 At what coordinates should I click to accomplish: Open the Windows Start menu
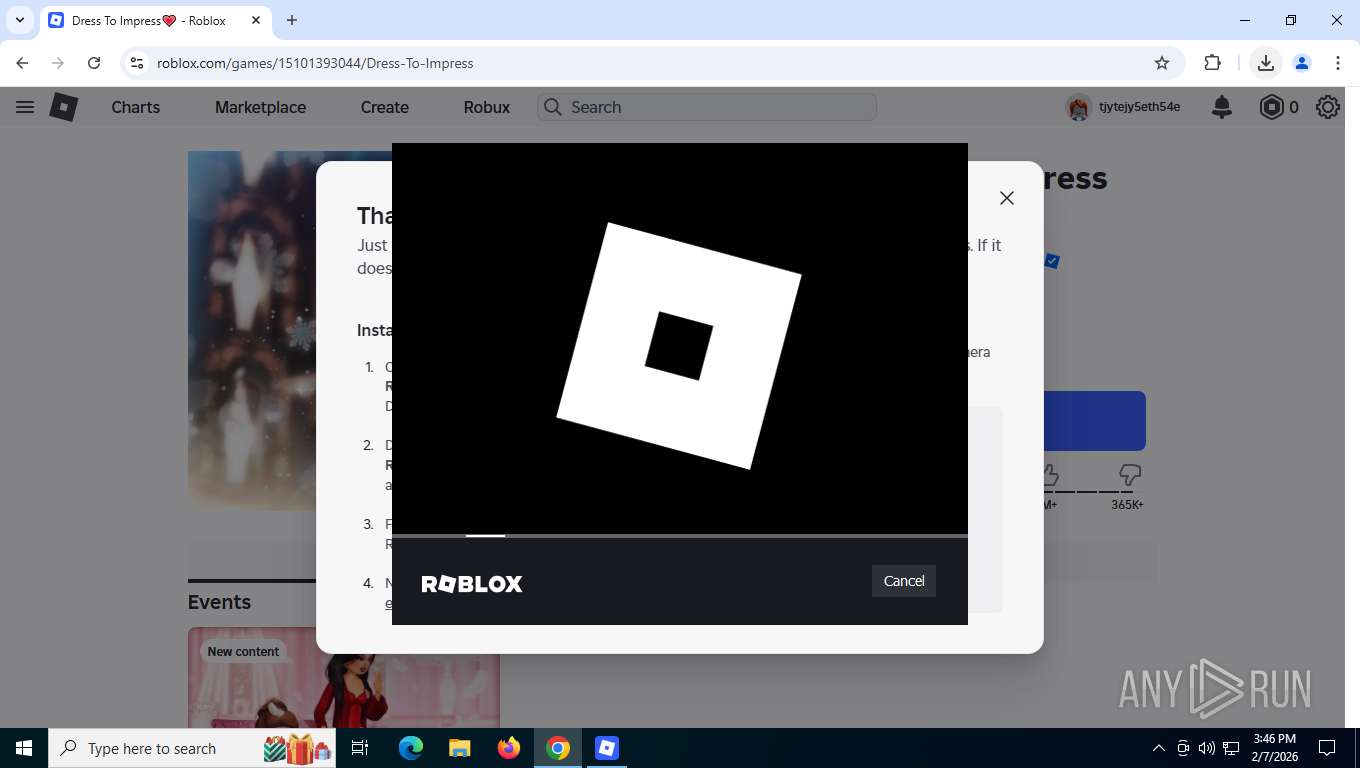pos(24,748)
